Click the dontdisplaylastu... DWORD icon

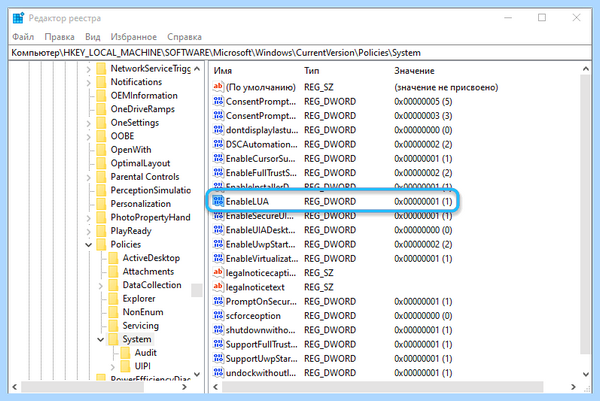pyautogui.click(x=218, y=130)
